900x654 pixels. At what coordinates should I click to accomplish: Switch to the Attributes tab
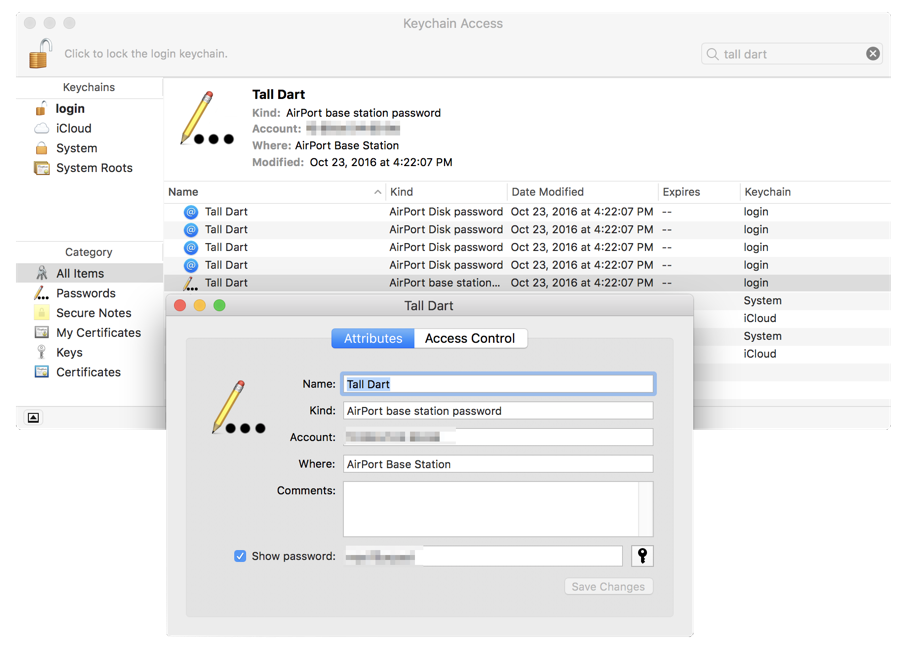click(x=373, y=338)
